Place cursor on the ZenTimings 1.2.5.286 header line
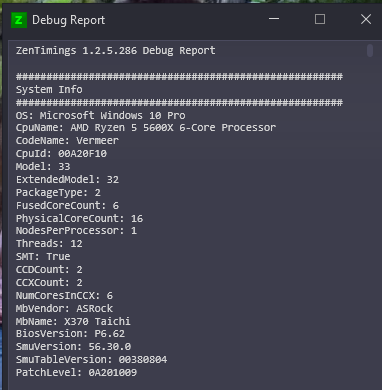Image resolution: width=382 pixels, height=390 pixels. tap(115, 51)
